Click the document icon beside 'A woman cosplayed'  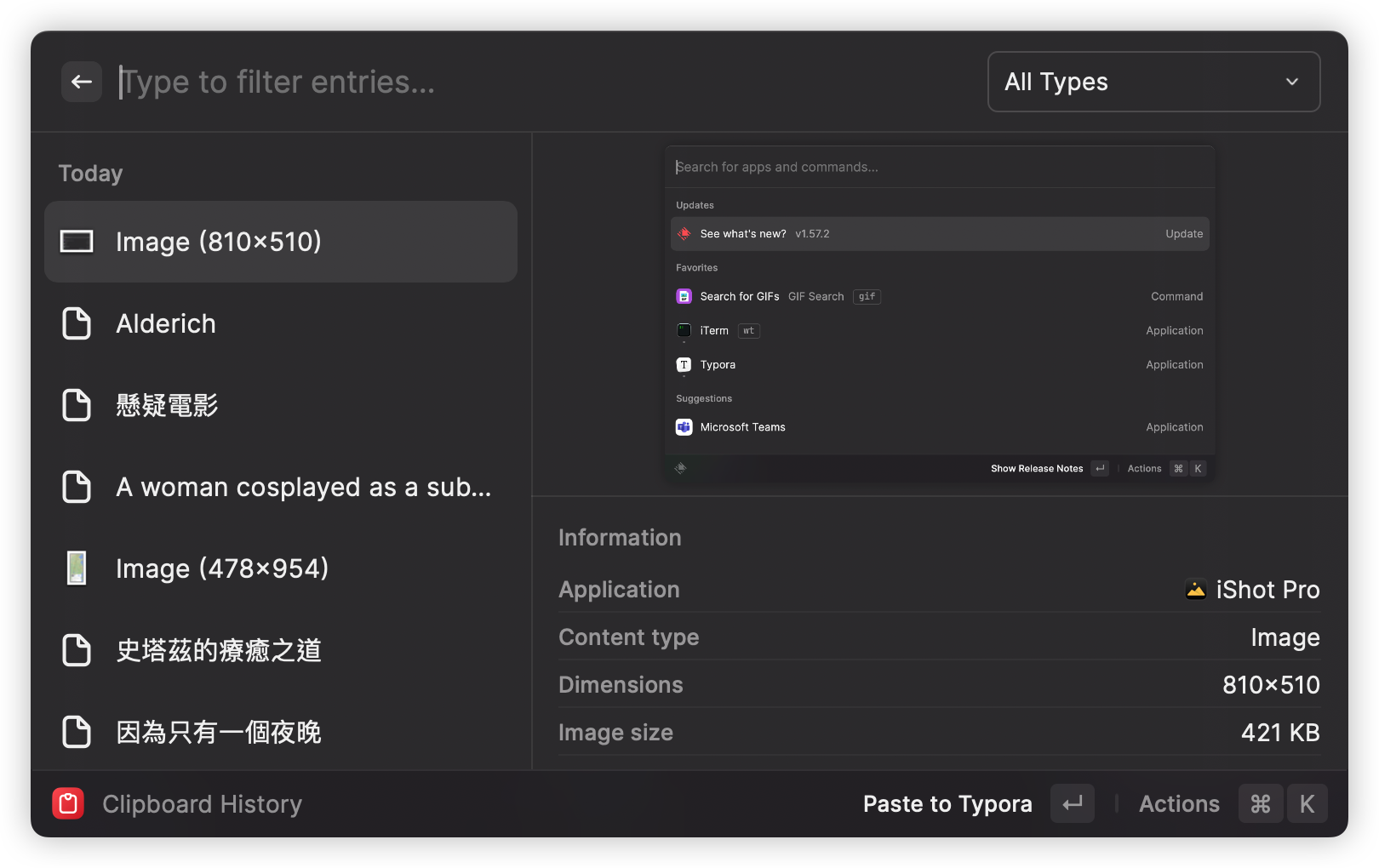pyautogui.click(x=77, y=487)
